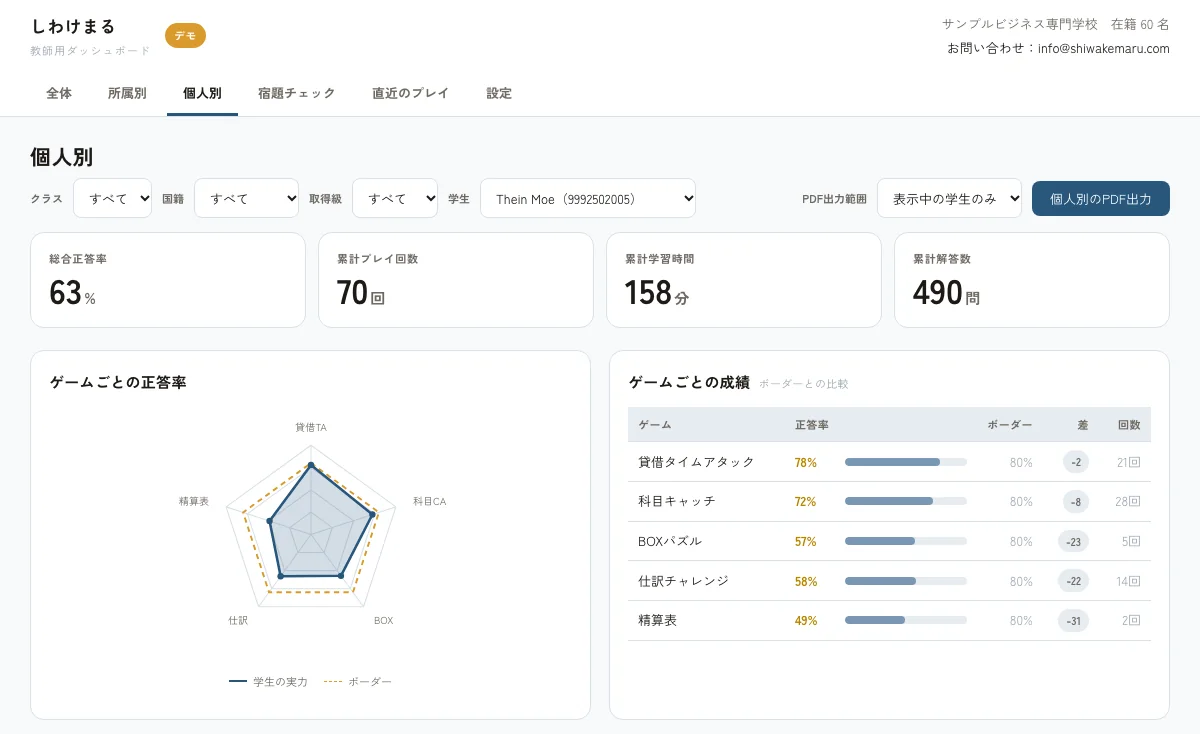
Task: Click the 49% accuracy value
Action: [806, 620]
